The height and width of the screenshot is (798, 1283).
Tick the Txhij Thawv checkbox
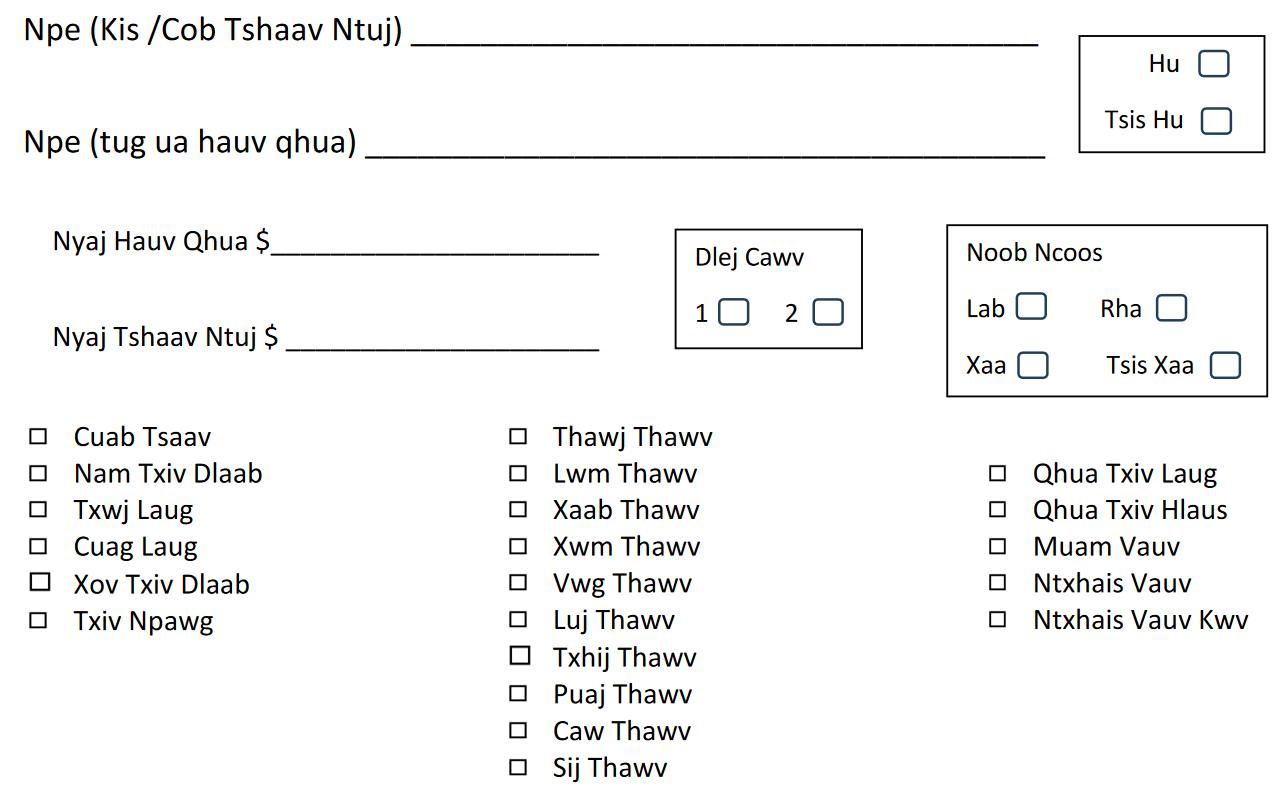point(519,656)
